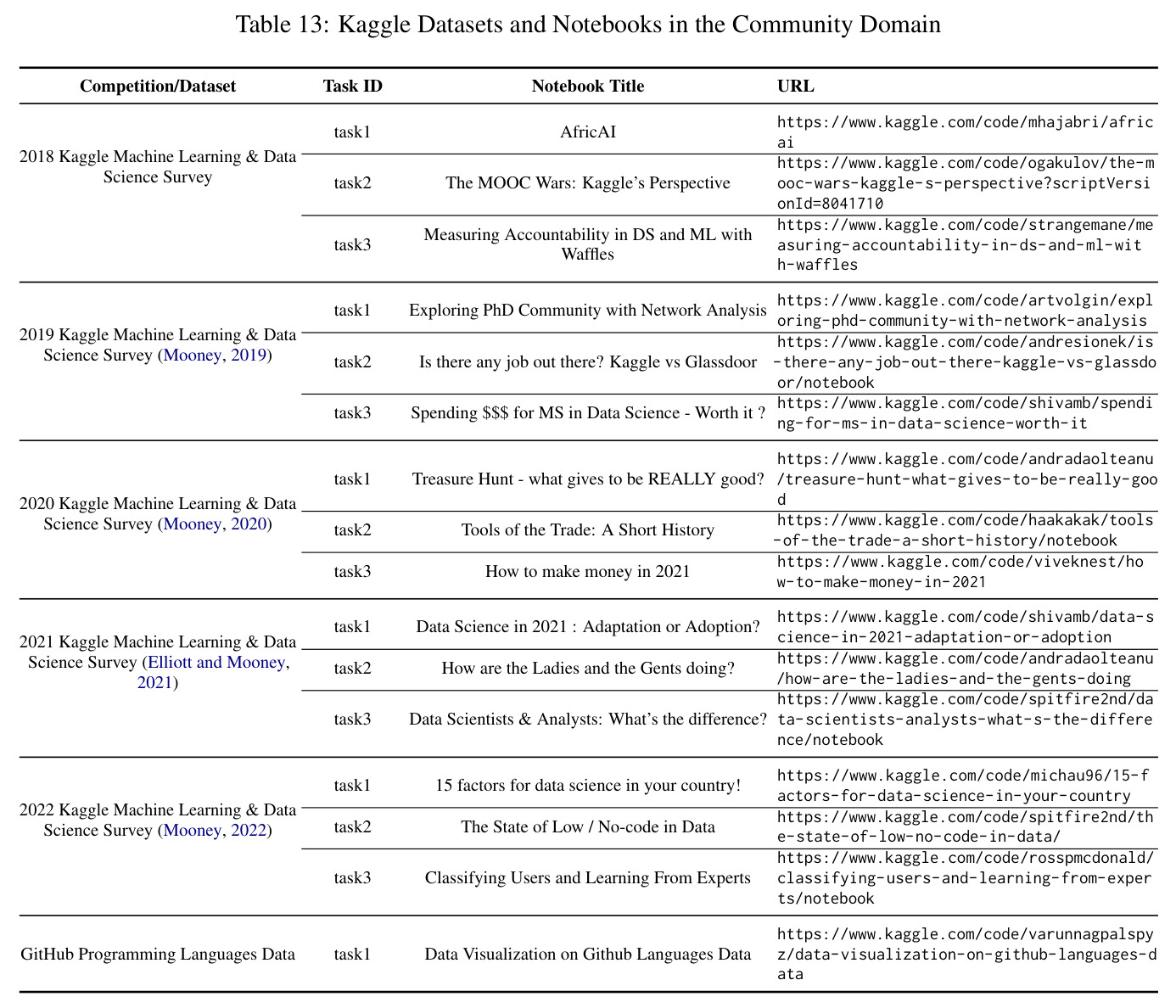This screenshot has width=1176, height=1008.
Task: Open the exploring-phd-community URL
Action: pos(966,311)
